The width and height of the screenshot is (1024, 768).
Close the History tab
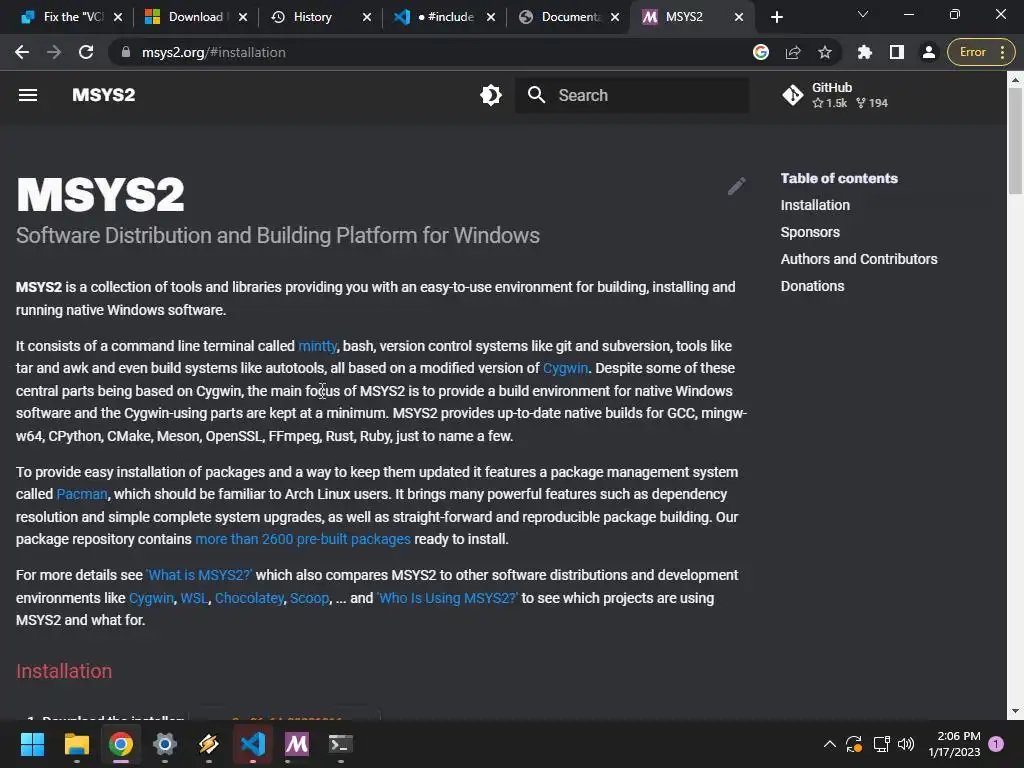tap(367, 17)
